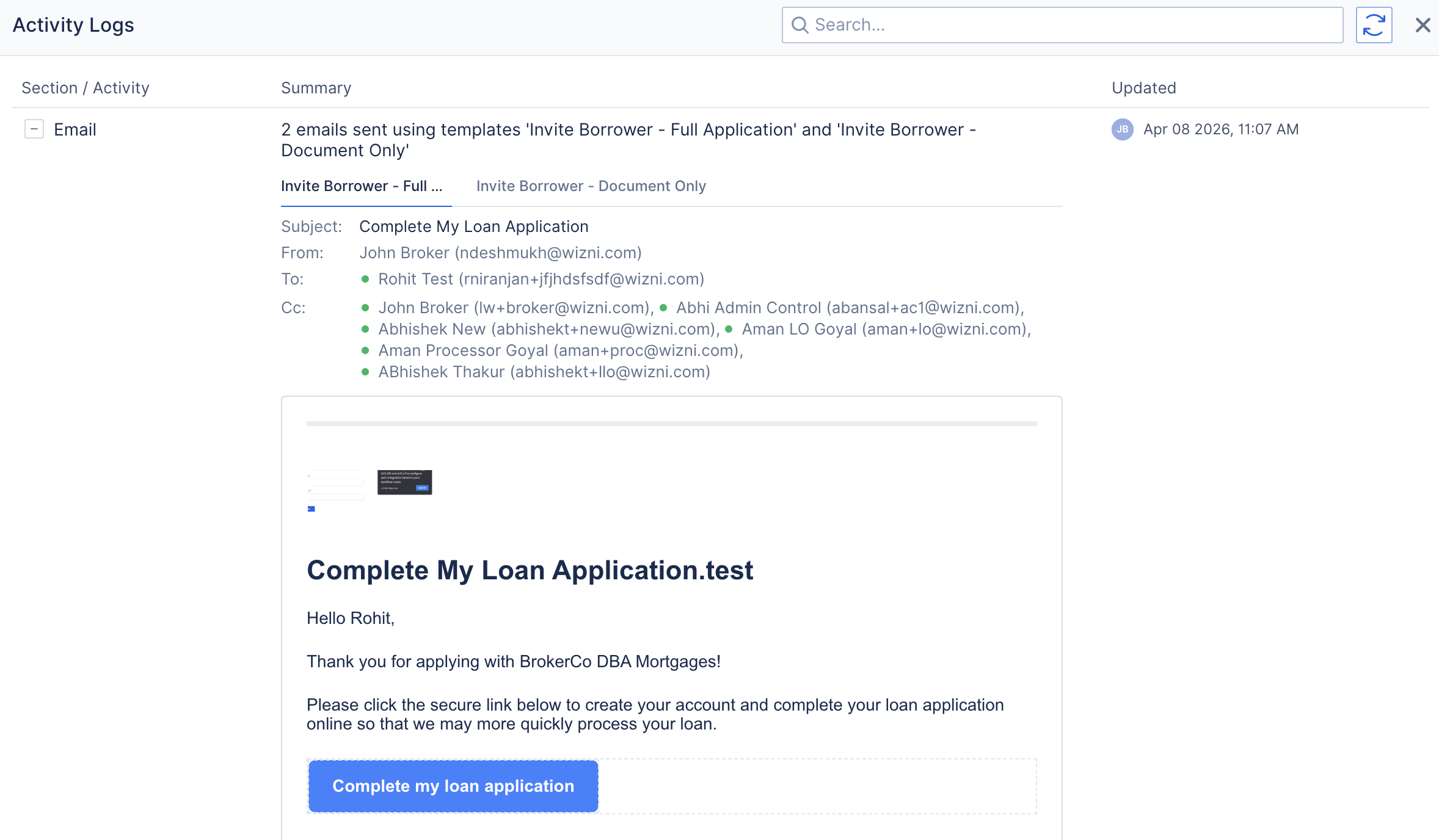Image resolution: width=1439 pixels, height=840 pixels.
Task: Click the JB user avatar
Action: [1122, 129]
